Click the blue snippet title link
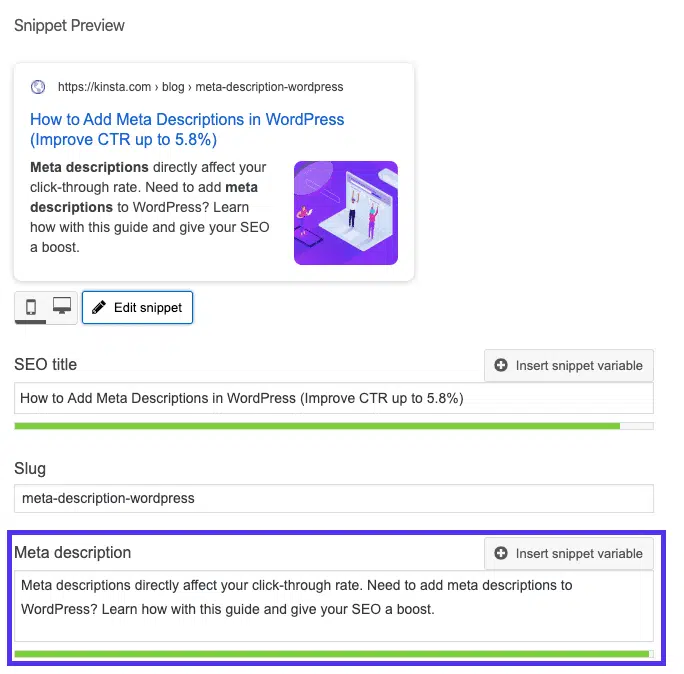This screenshot has width=684, height=674. click(x=187, y=130)
